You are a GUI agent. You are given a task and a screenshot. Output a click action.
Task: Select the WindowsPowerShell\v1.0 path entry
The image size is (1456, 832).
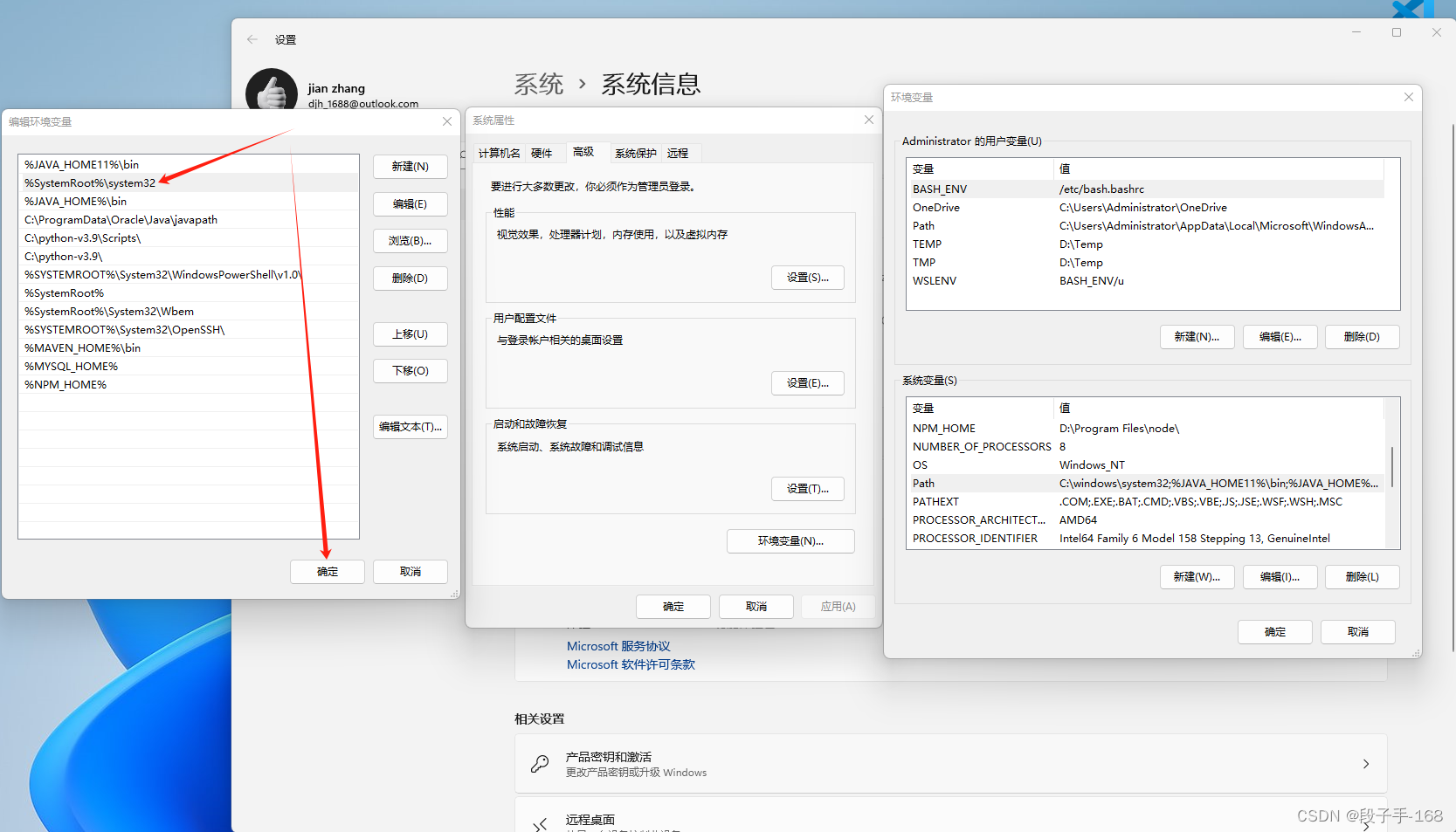tap(189, 274)
